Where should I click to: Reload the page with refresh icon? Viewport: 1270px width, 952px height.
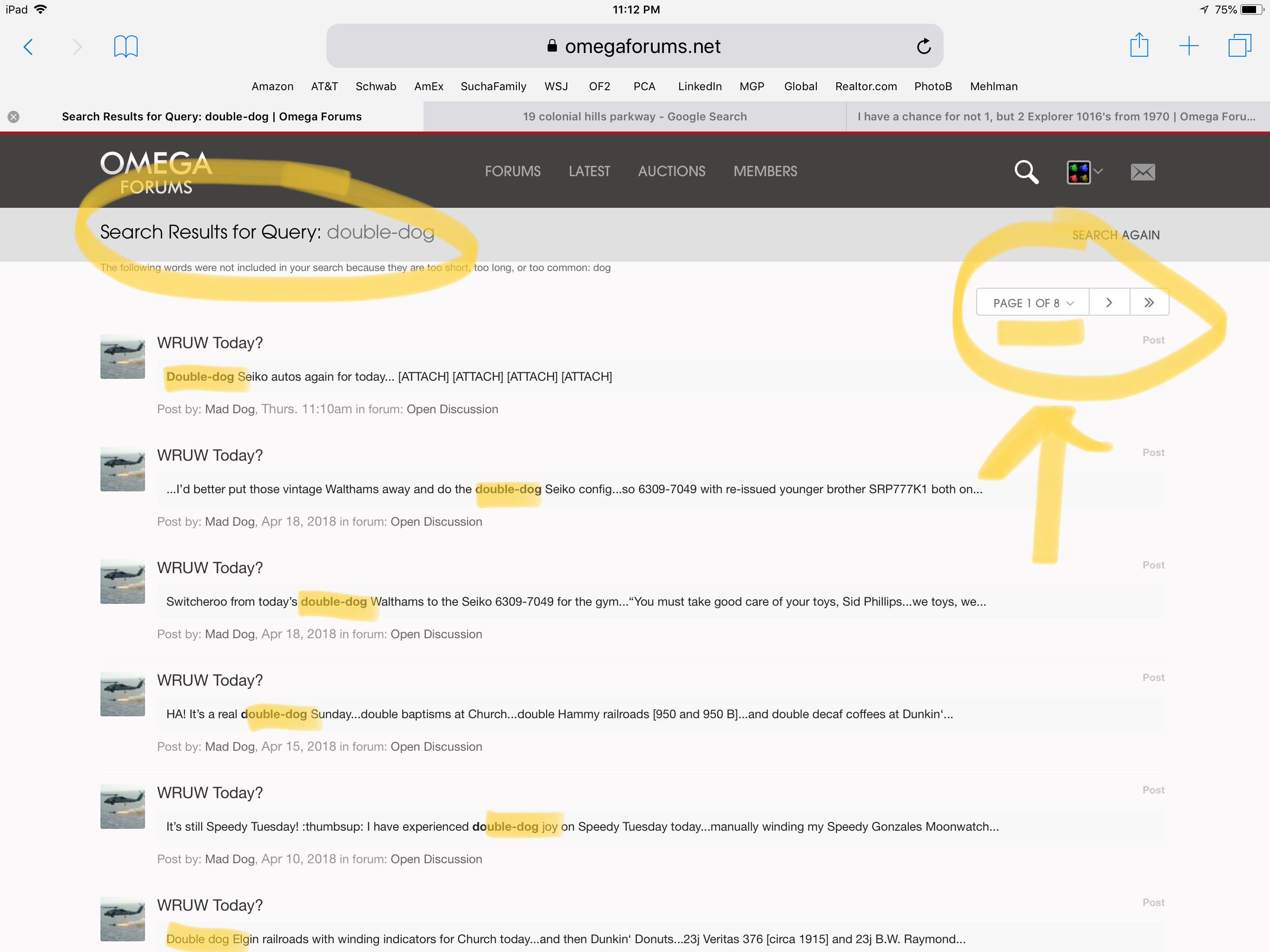click(923, 46)
